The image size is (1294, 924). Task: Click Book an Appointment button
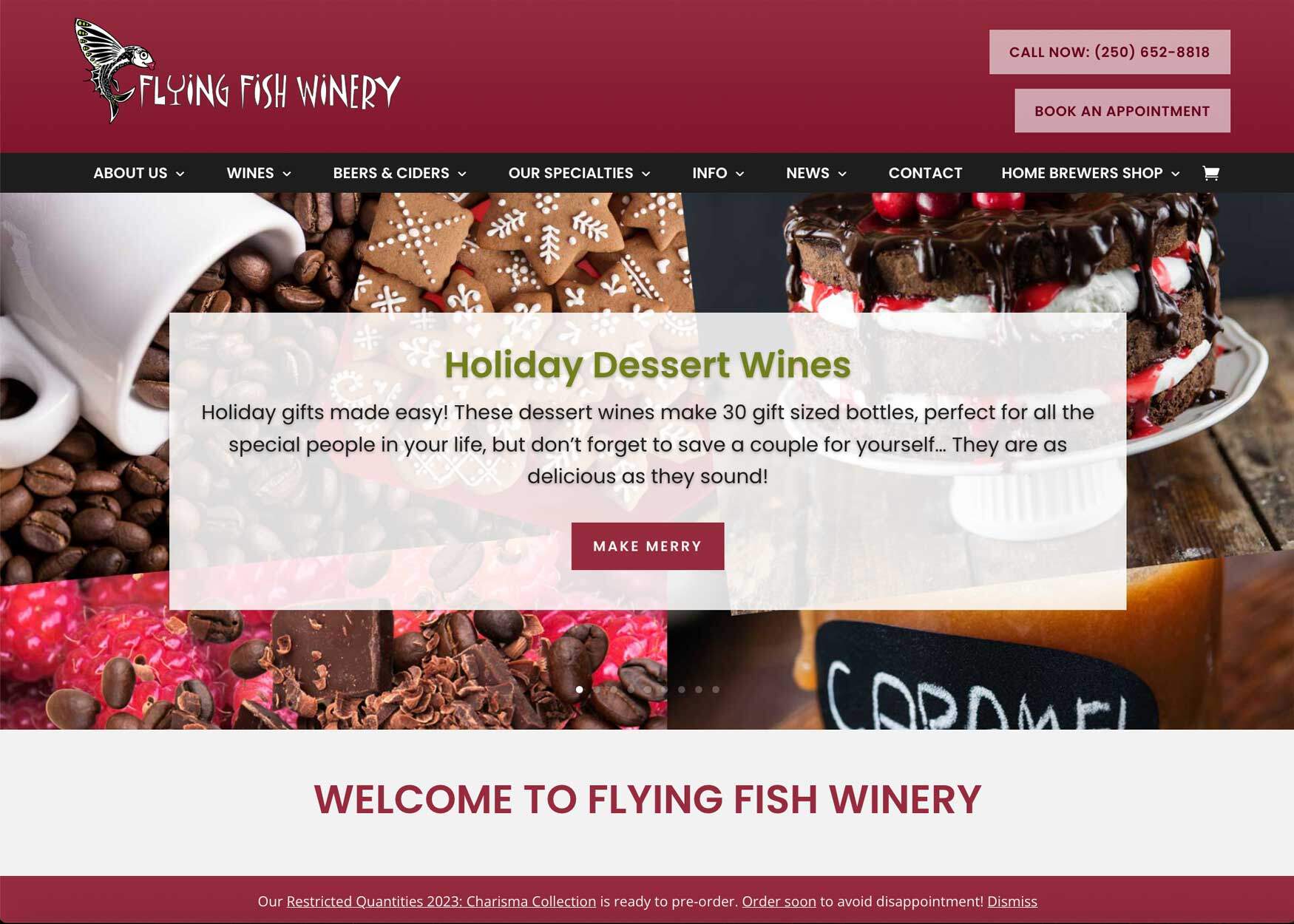(1122, 111)
